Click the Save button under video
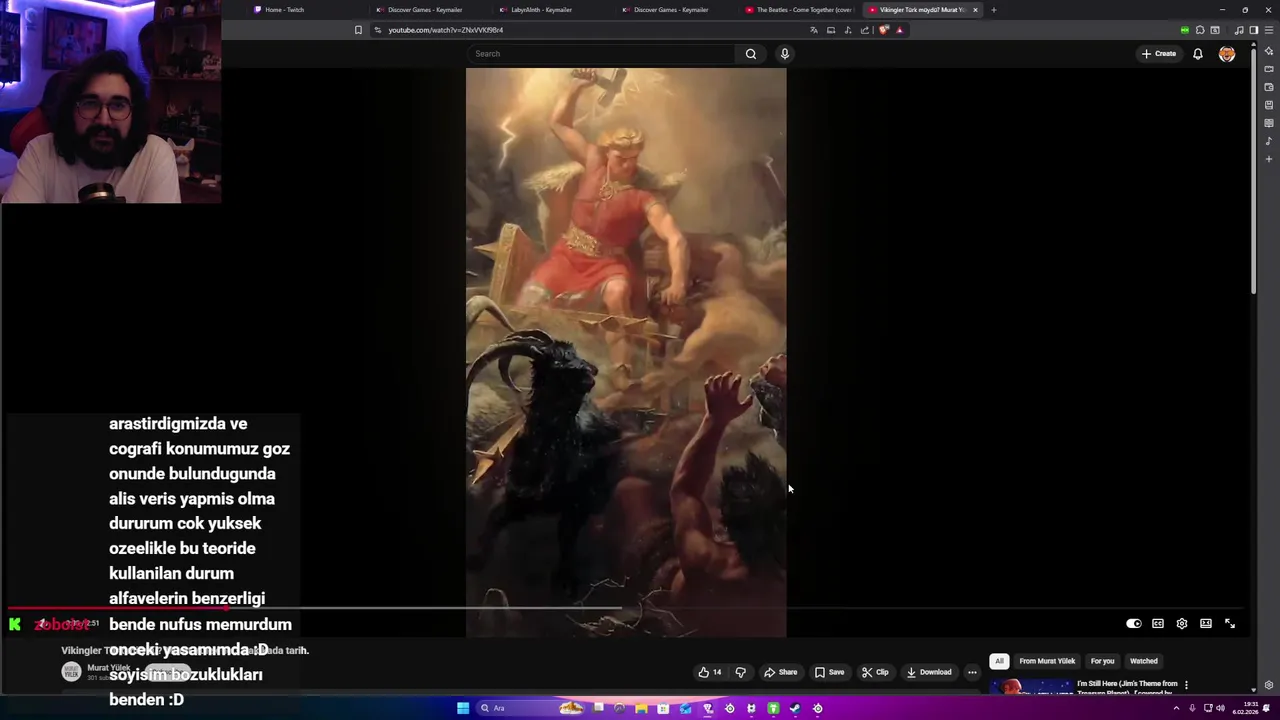 pyautogui.click(x=830, y=672)
